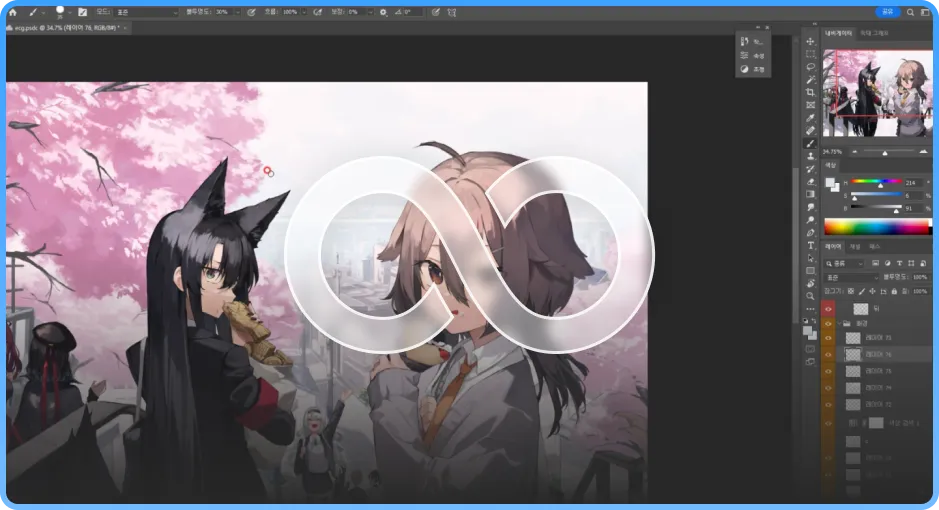Click the hue H slider
939x510 pixels.
click(x=876, y=182)
